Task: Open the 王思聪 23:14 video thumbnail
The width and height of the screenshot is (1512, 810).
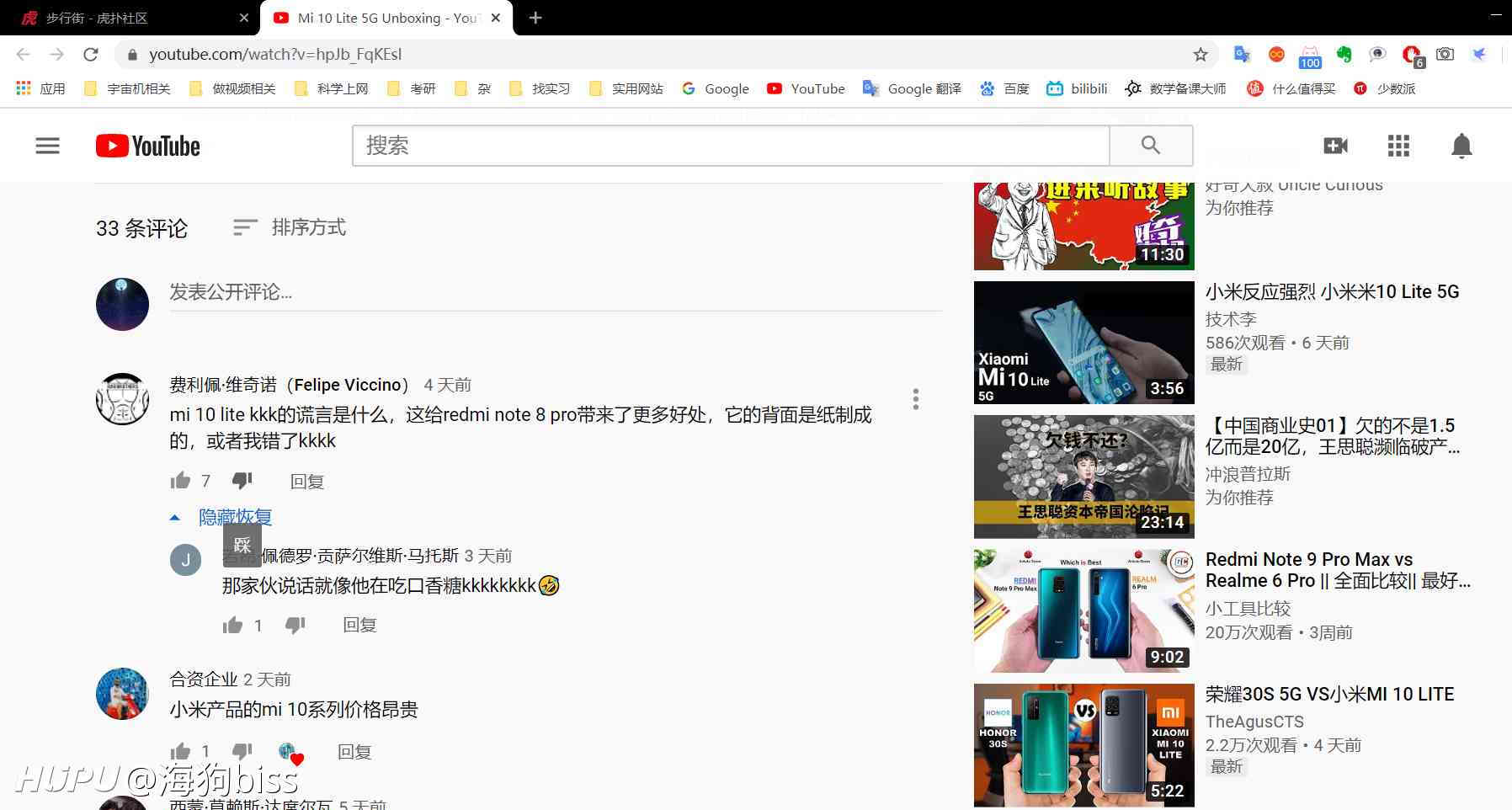Action: coord(1083,477)
